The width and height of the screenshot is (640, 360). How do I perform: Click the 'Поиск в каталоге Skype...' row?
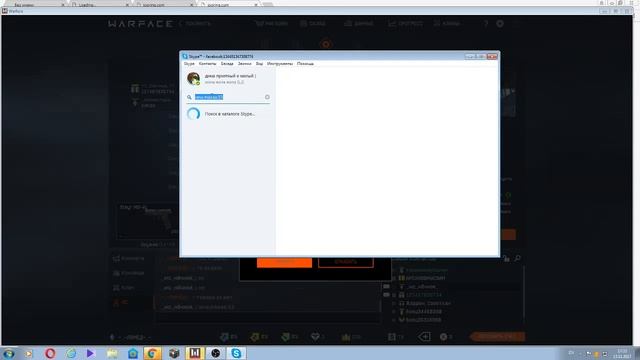pos(228,114)
